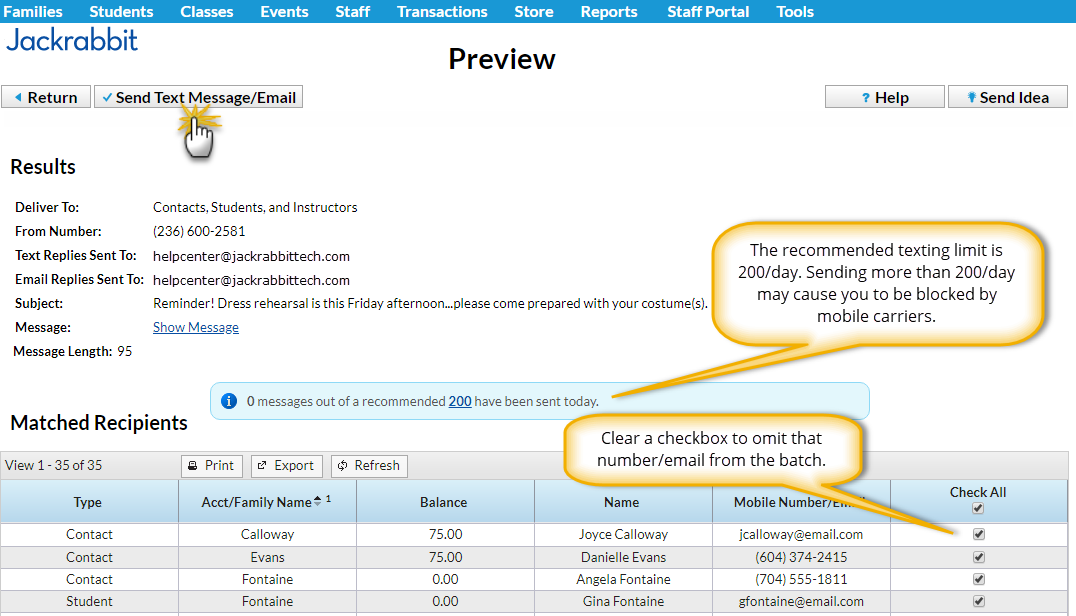Click the Show Message link
1076x616 pixels.
coord(196,327)
